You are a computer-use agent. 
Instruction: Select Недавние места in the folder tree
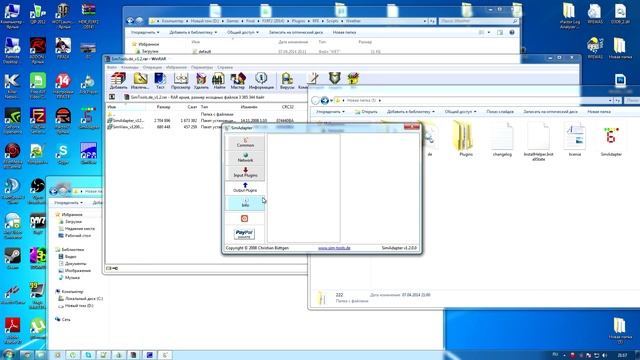pos(76,229)
